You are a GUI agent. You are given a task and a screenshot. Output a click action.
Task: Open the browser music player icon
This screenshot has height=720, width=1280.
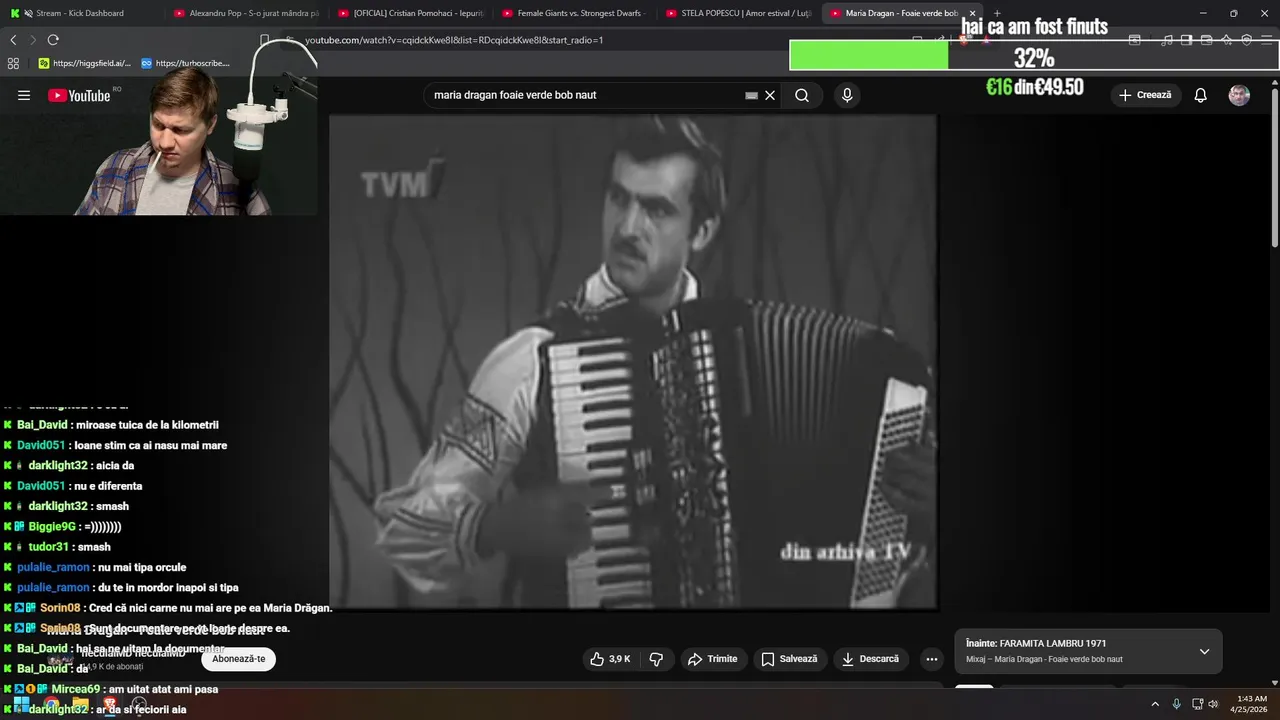(1167, 40)
